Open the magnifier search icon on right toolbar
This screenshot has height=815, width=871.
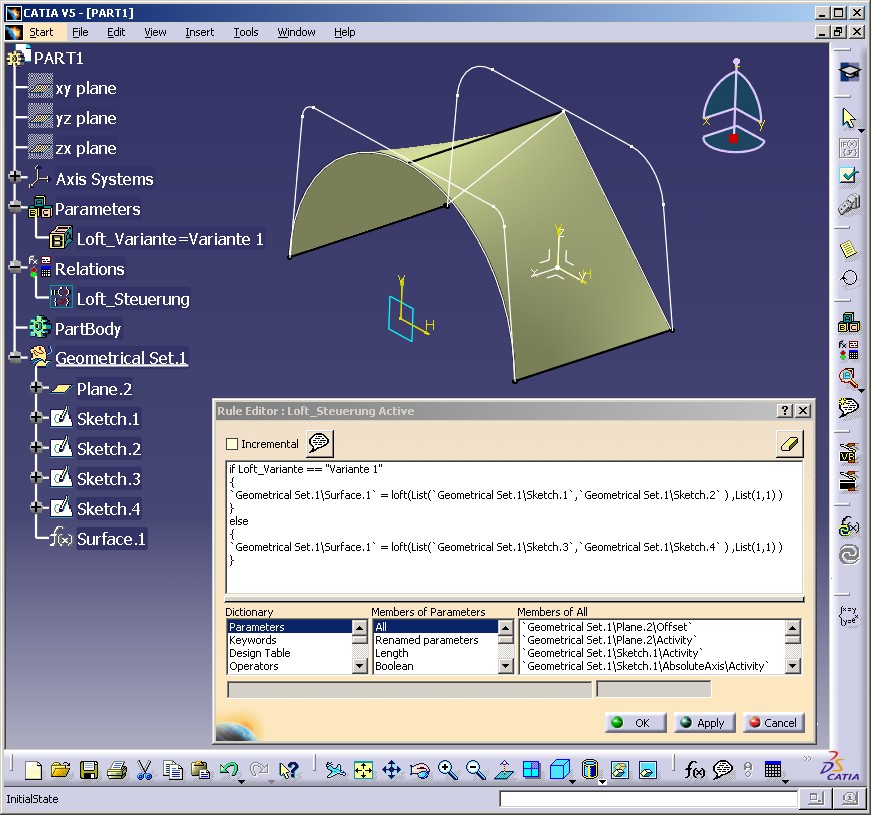coord(849,378)
